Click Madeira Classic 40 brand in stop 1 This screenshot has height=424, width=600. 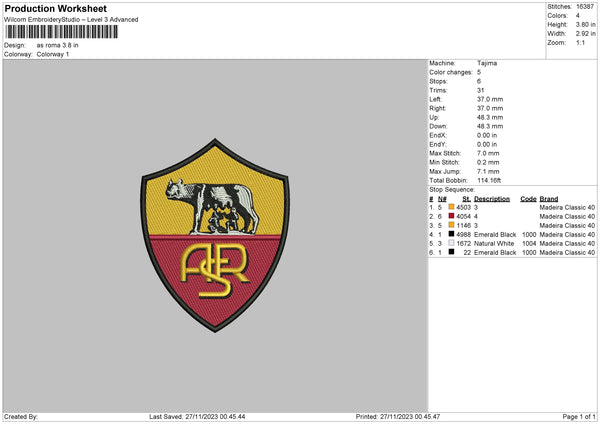567,207
